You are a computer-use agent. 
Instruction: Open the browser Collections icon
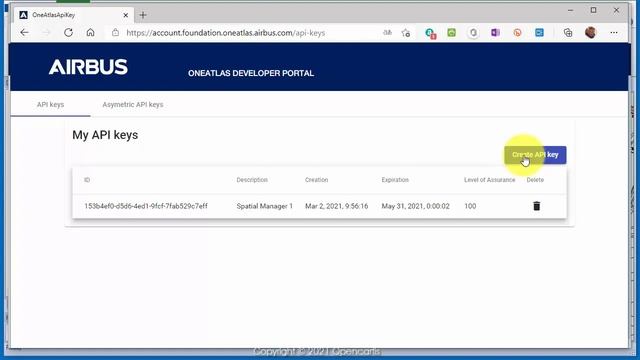coord(568,33)
